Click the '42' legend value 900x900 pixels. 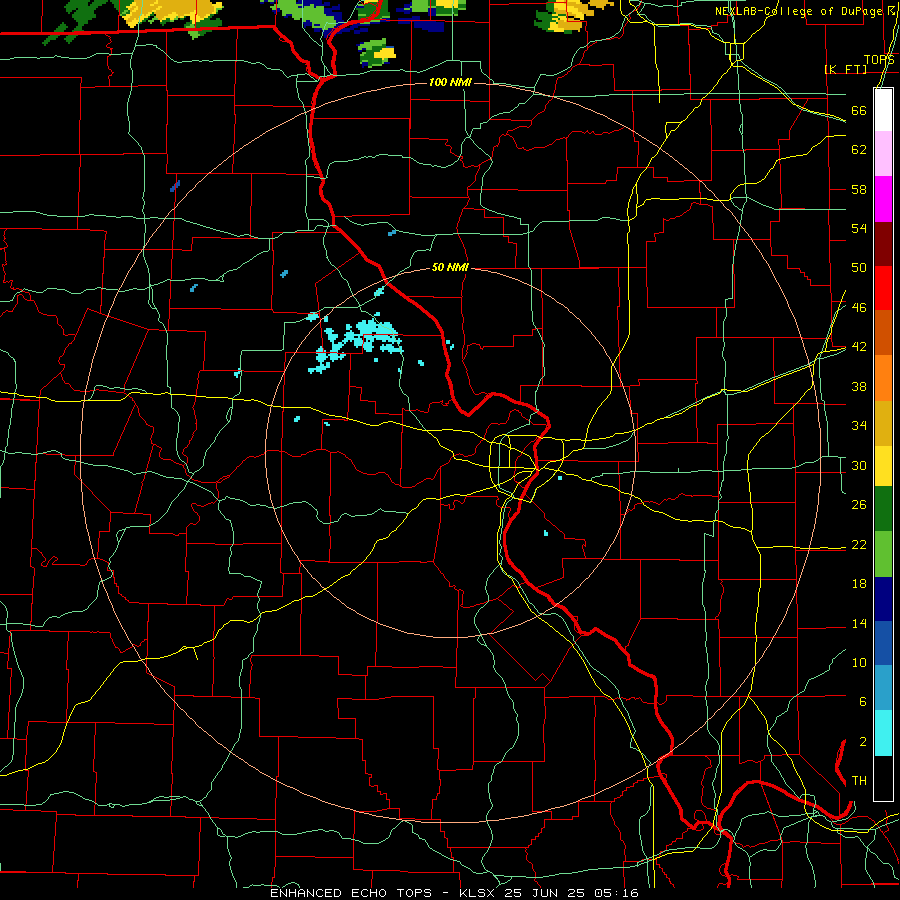point(859,347)
